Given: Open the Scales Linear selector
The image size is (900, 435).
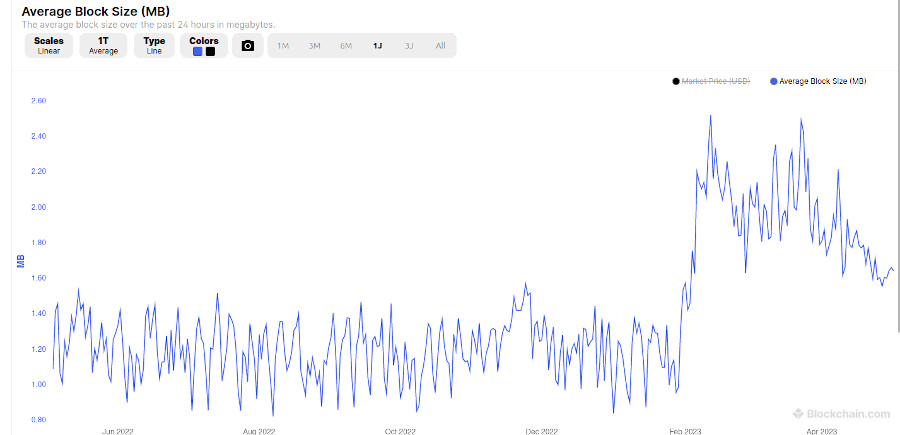Looking at the screenshot, I should click(x=48, y=46).
